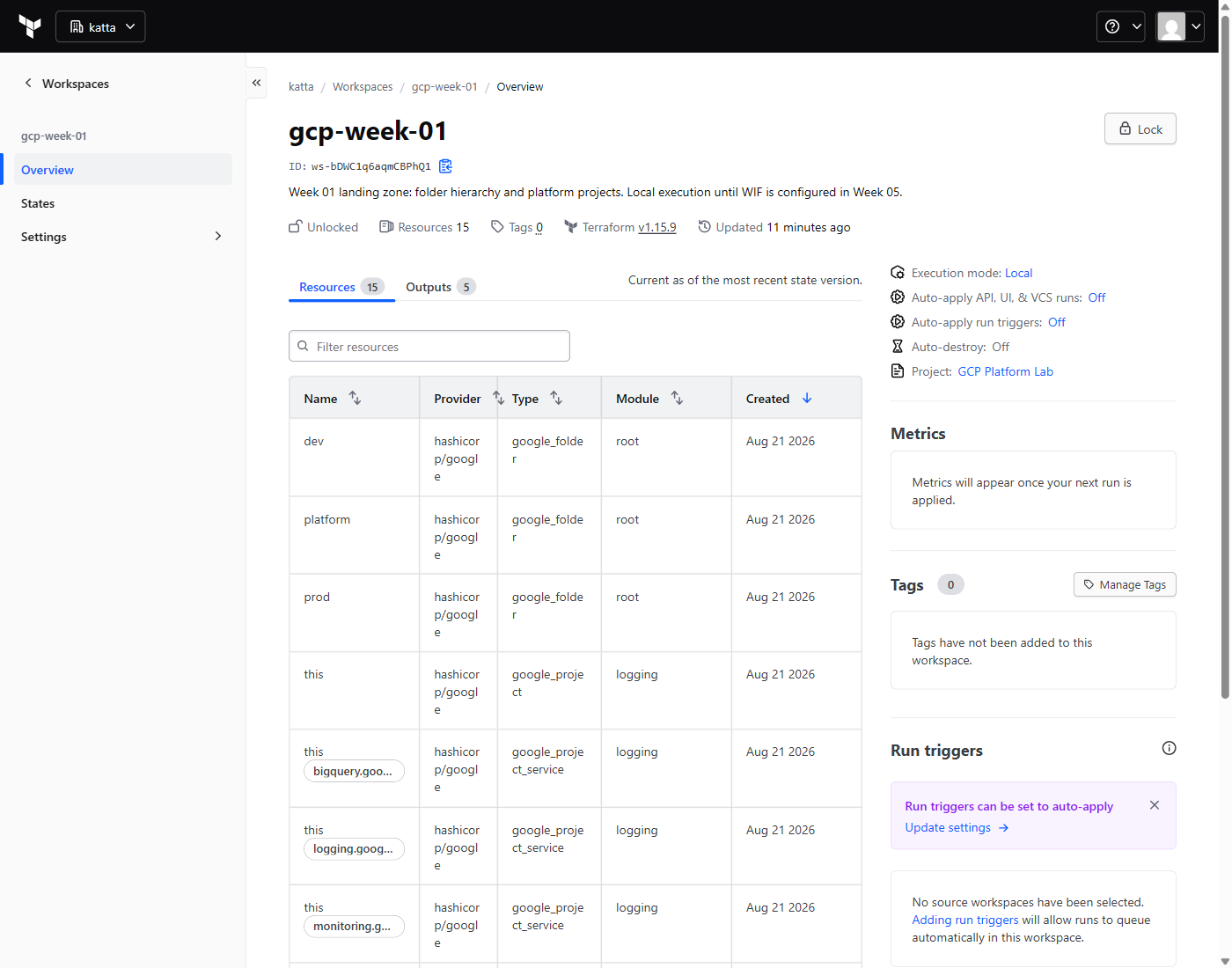Click the katta breadcrumb link

[x=301, y=86]
